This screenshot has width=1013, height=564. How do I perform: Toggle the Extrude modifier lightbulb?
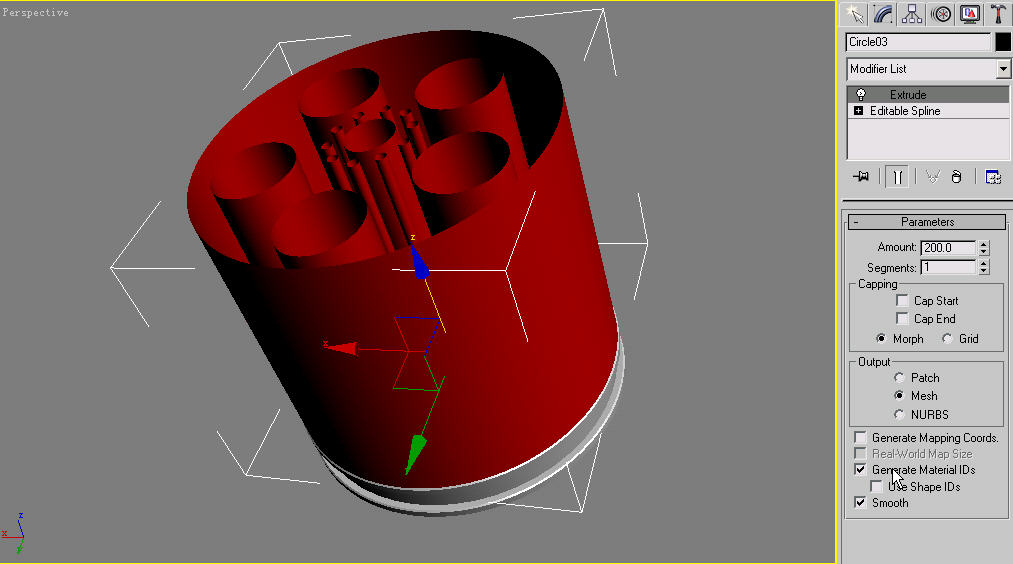[860, 95]
